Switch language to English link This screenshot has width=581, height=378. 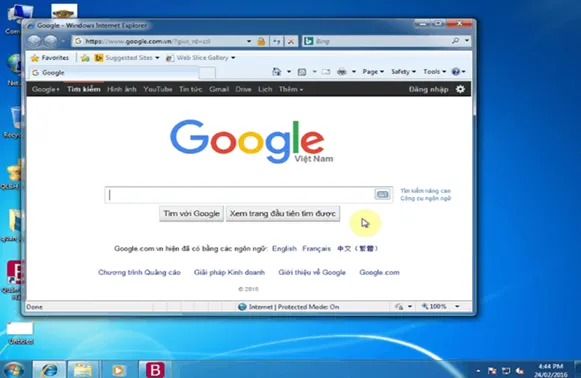pyautogui.click(x=284, y=248)
